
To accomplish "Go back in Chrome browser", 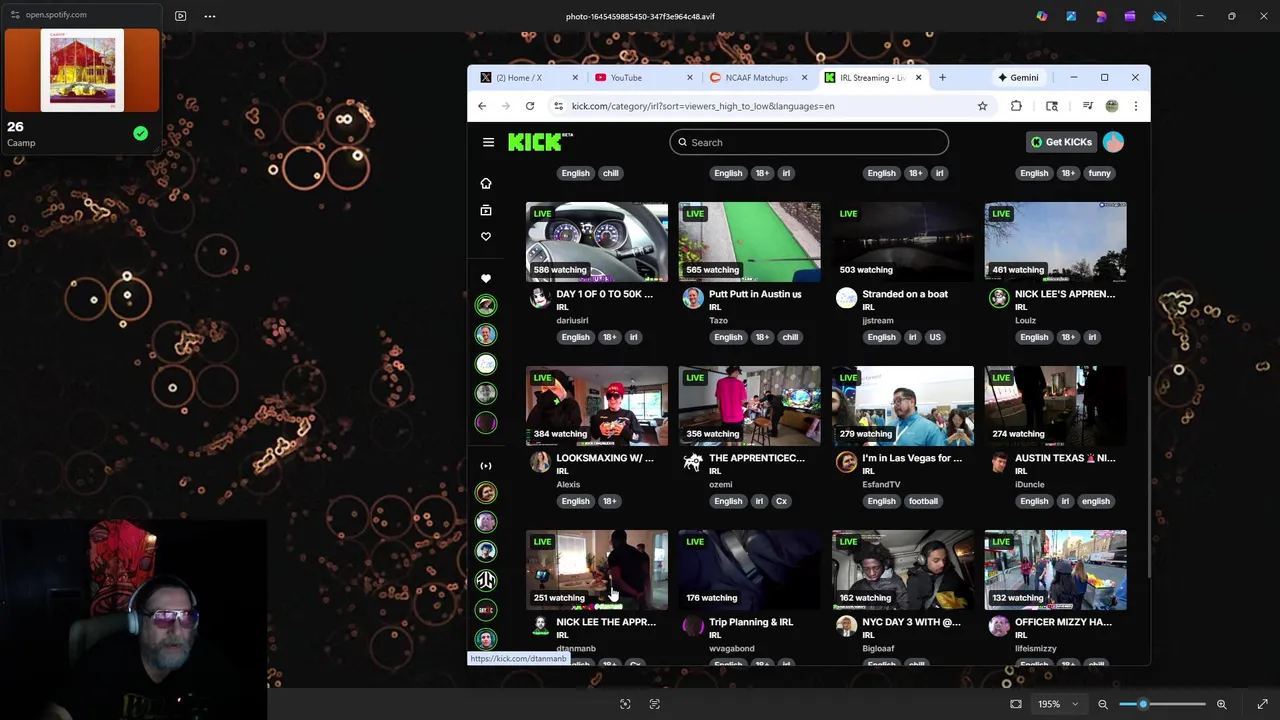I will pyautogui.click(x=482, y=106).
